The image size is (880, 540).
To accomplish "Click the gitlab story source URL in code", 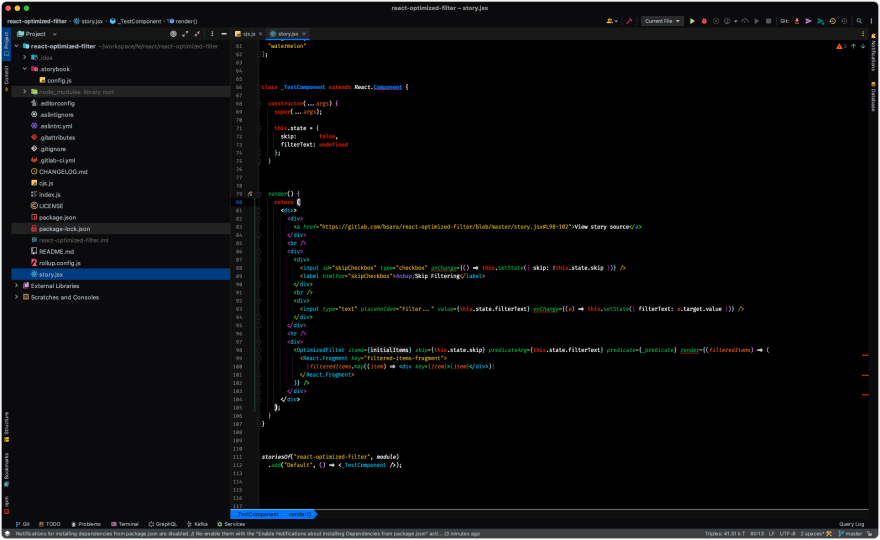I will [x=446, y=227].
